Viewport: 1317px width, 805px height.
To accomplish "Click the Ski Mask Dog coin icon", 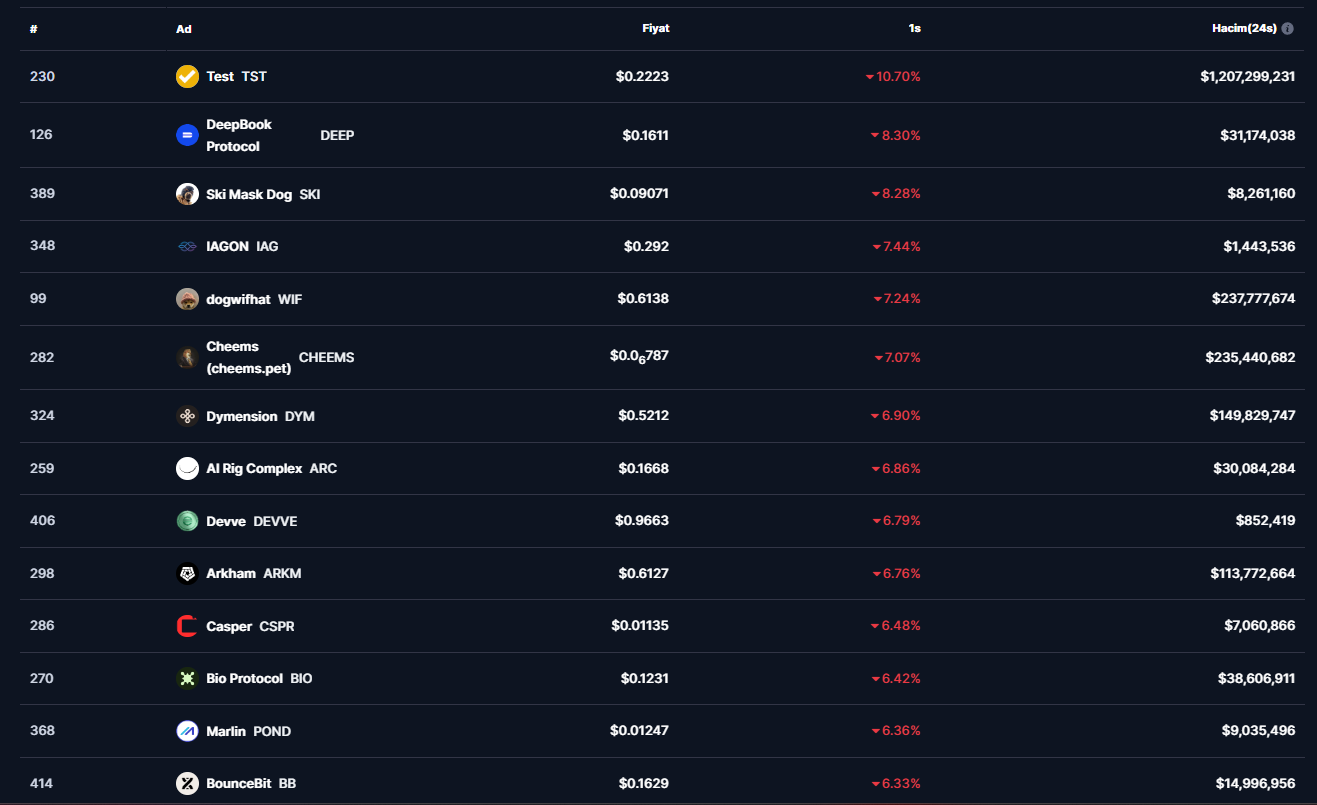I will click(187, 194).
